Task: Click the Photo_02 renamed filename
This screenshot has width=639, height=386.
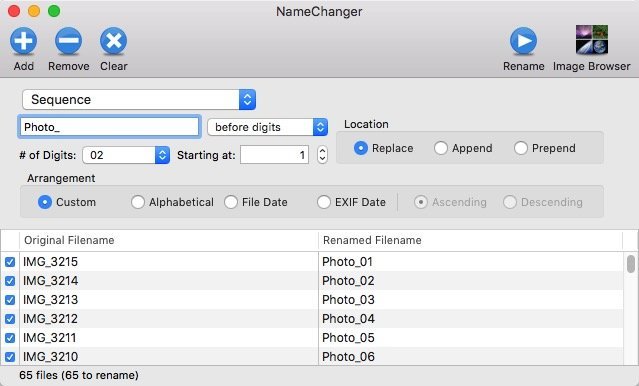Action: pyautogui.click(x=348, y=281)
